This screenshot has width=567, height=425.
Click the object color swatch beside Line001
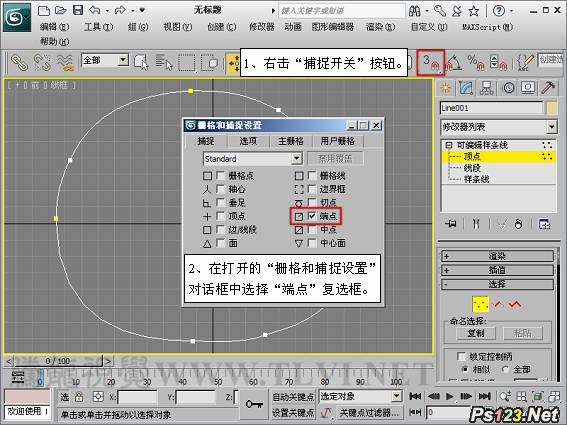pyautogui.click(x=552, y=108)
